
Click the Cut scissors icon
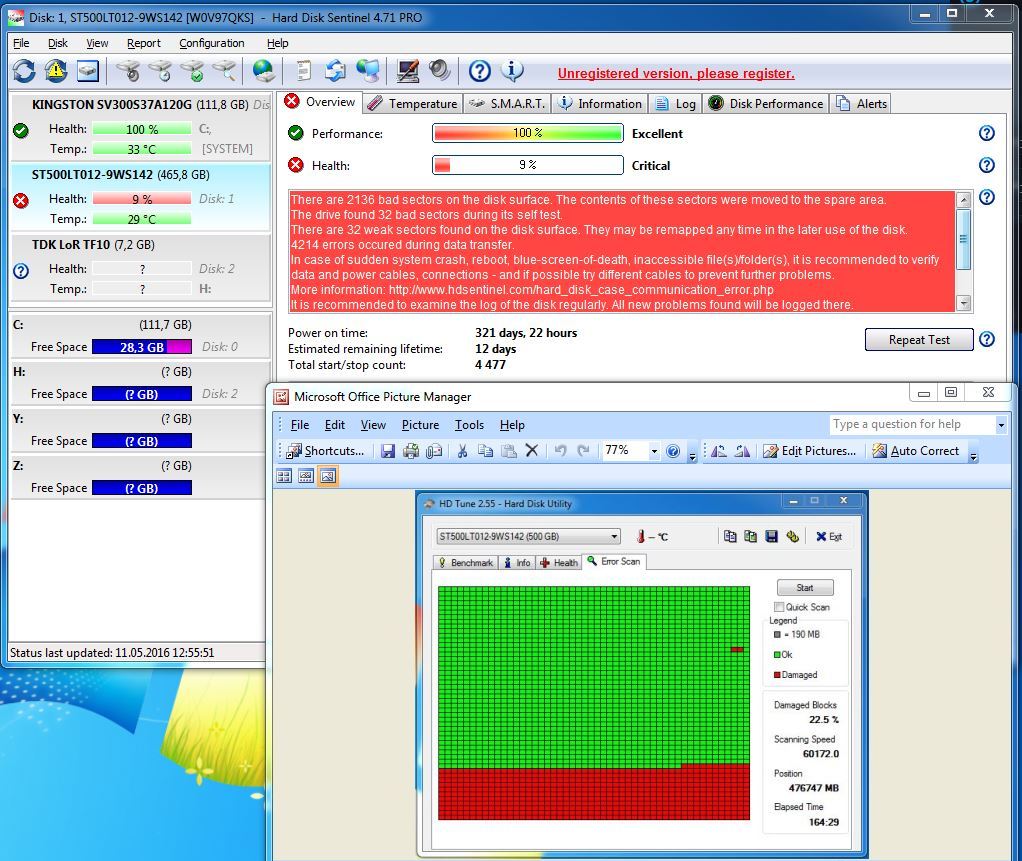click(x=462, y=451)
